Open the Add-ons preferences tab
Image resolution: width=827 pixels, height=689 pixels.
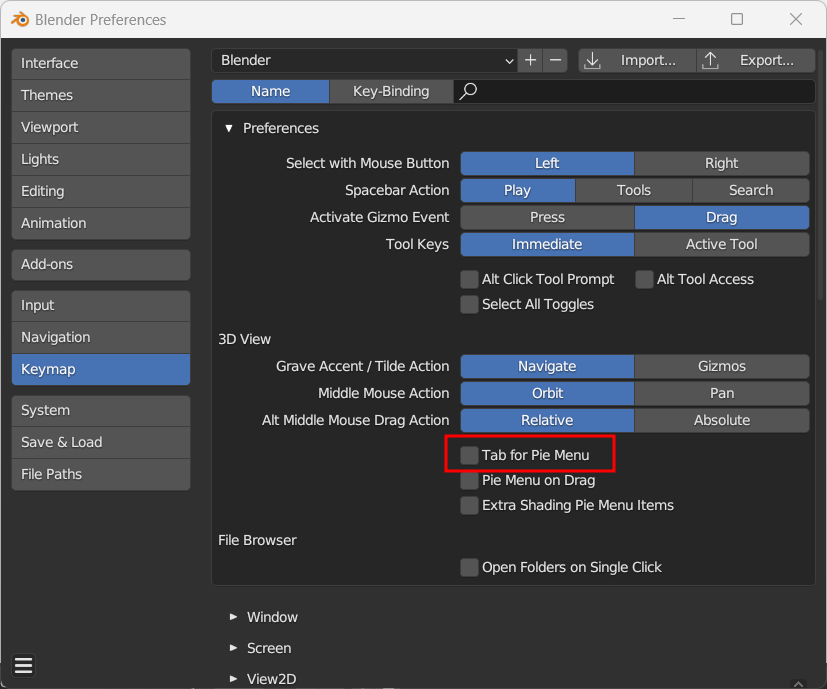click(x=101, y=264)
